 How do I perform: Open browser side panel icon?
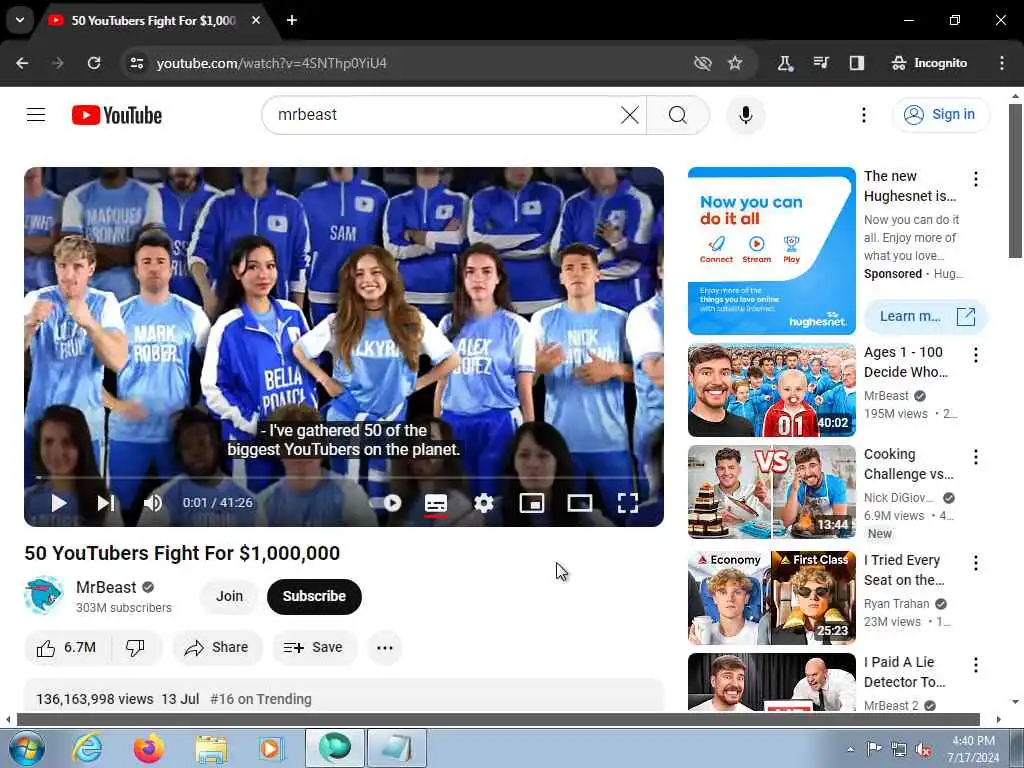coord(857,63)
